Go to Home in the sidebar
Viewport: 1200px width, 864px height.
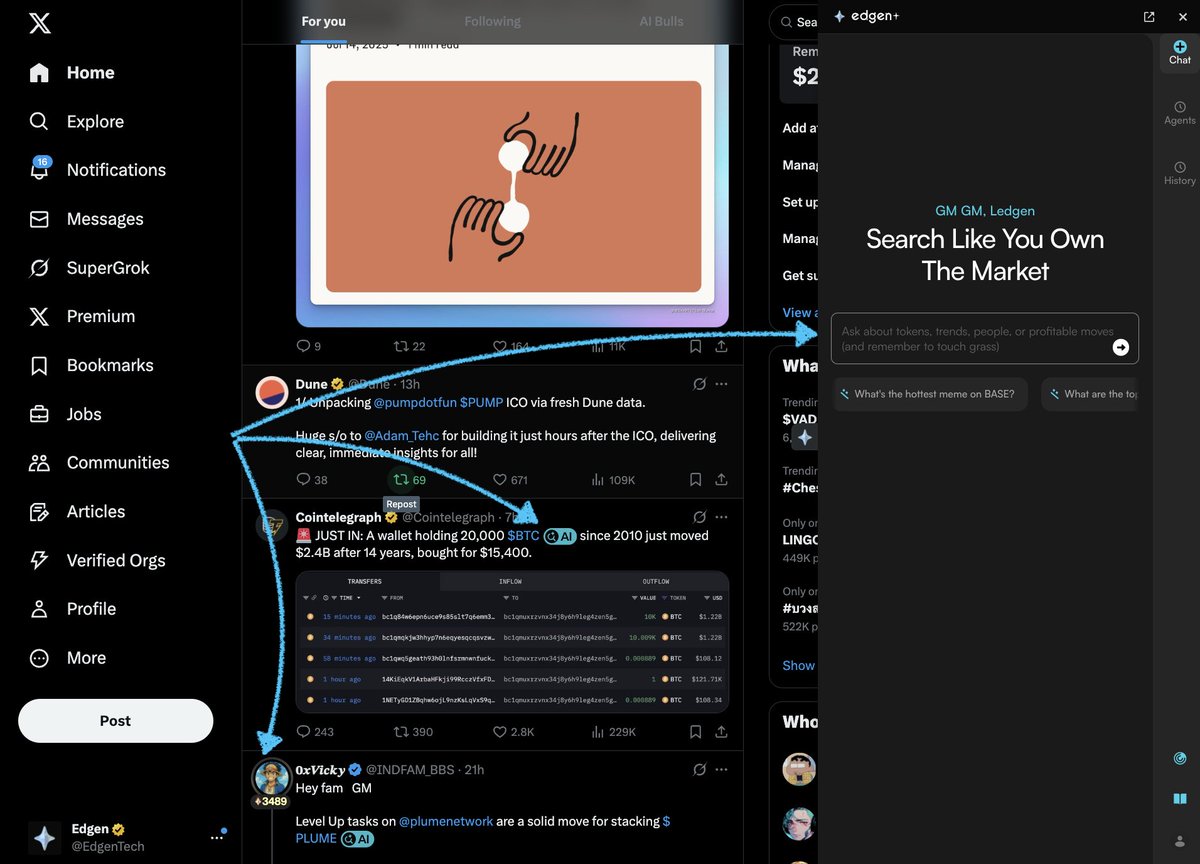(x=72, y=72)
